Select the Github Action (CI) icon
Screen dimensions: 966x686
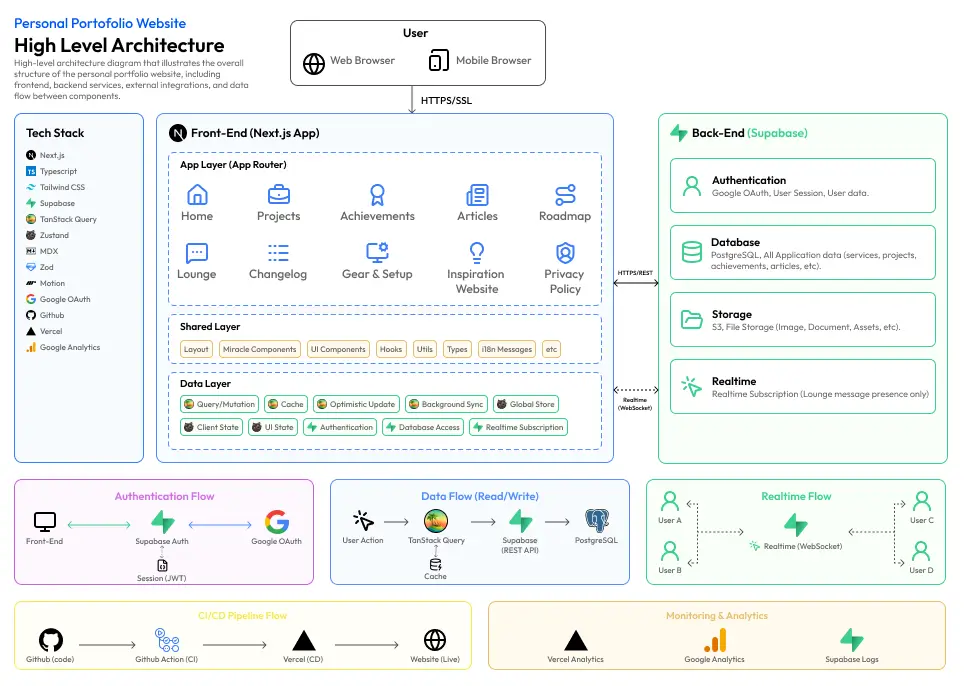(167, 640)
